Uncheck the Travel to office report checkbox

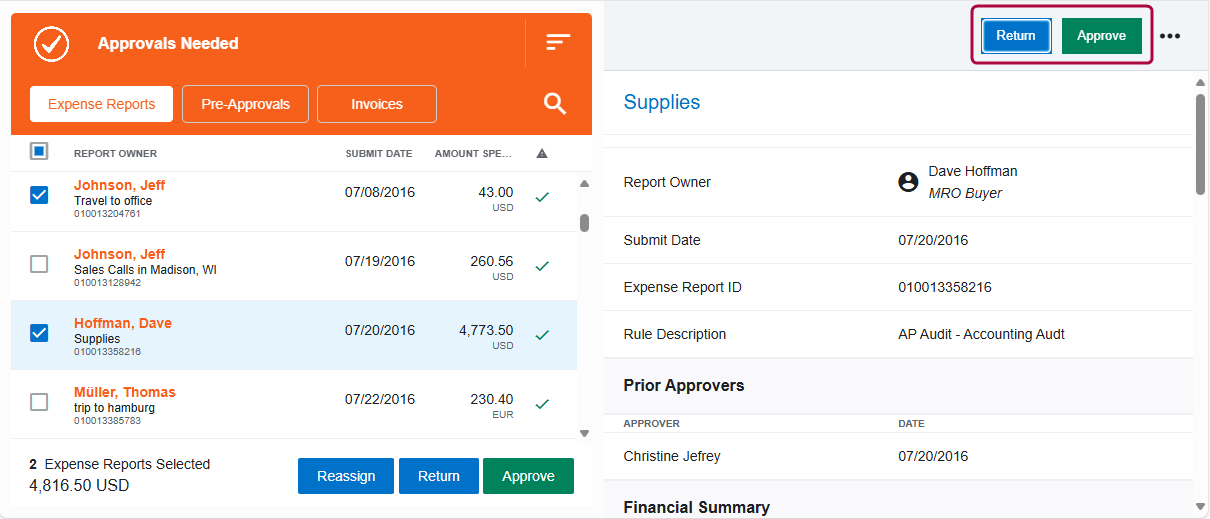click(x=39, y=195)
